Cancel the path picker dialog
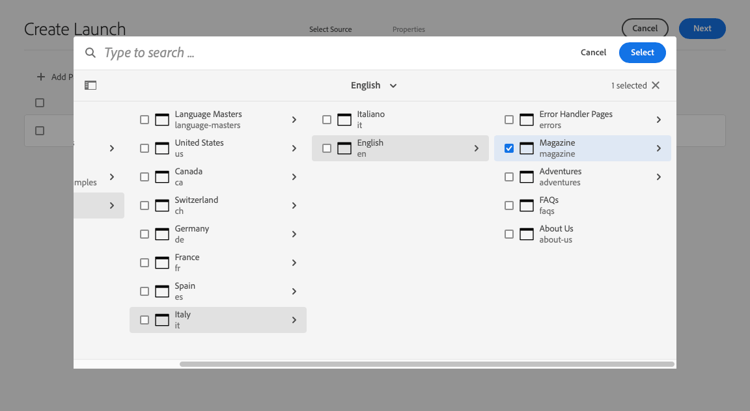The height and width of the screenshot is (411, 750). pos(593,53)
